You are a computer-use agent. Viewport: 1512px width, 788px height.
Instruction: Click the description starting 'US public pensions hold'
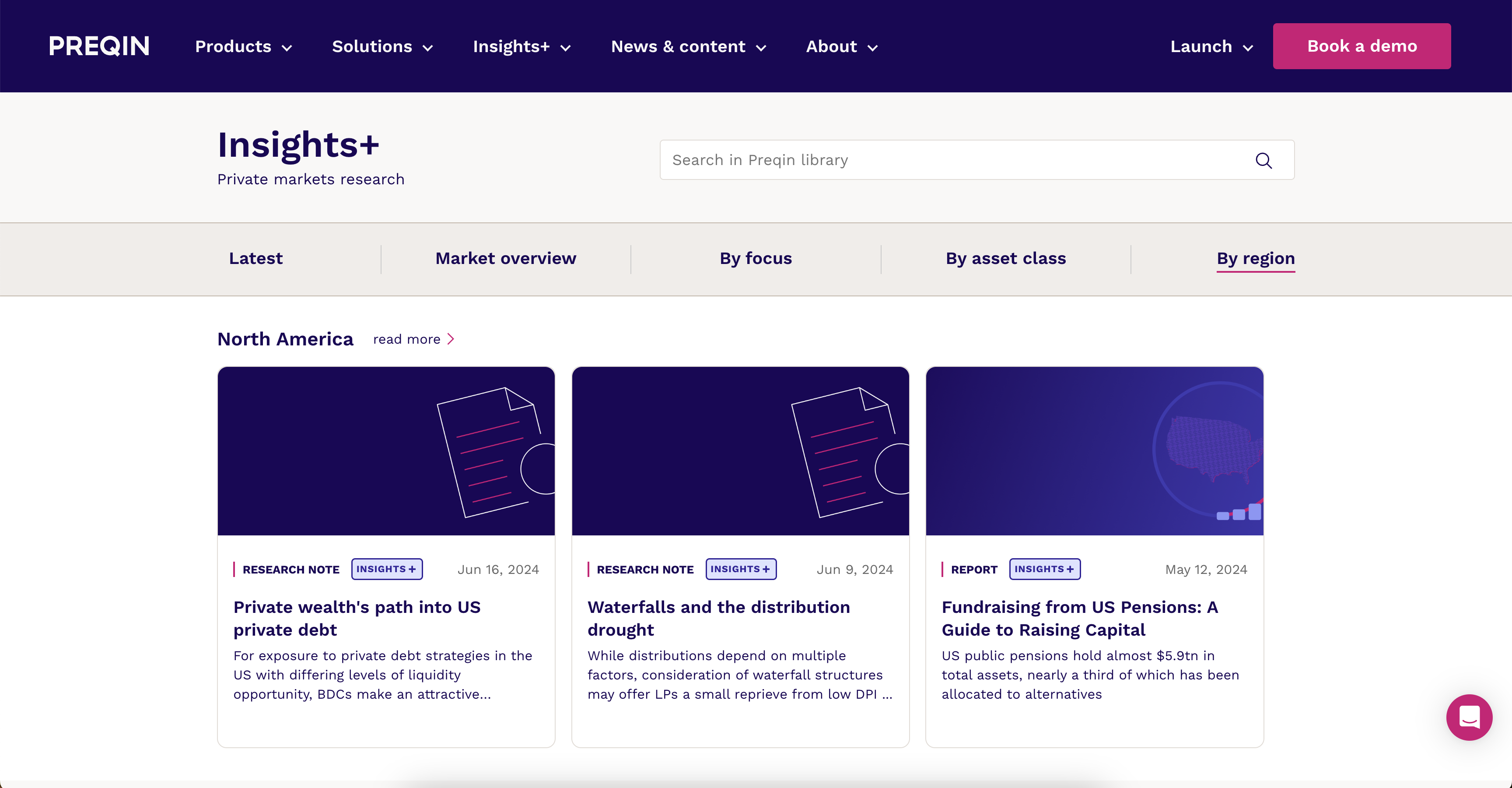(x=1091, y=675)
